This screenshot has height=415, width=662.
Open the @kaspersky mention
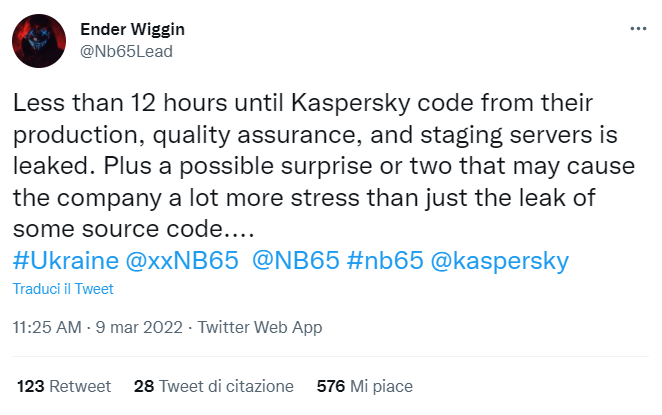[501, 261]
